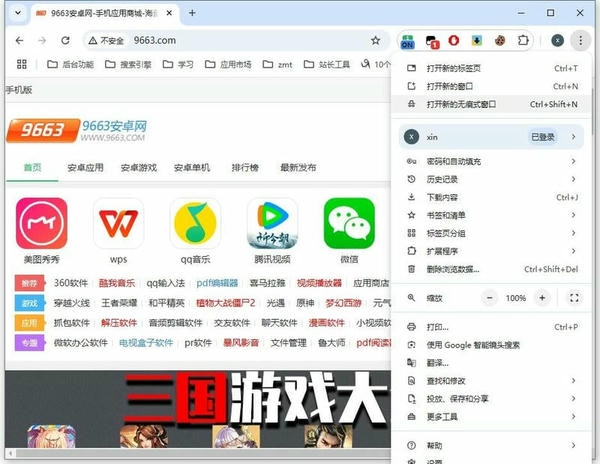Switch to the 安卓应用 site tab
The image size is (600, 464).
85,168
